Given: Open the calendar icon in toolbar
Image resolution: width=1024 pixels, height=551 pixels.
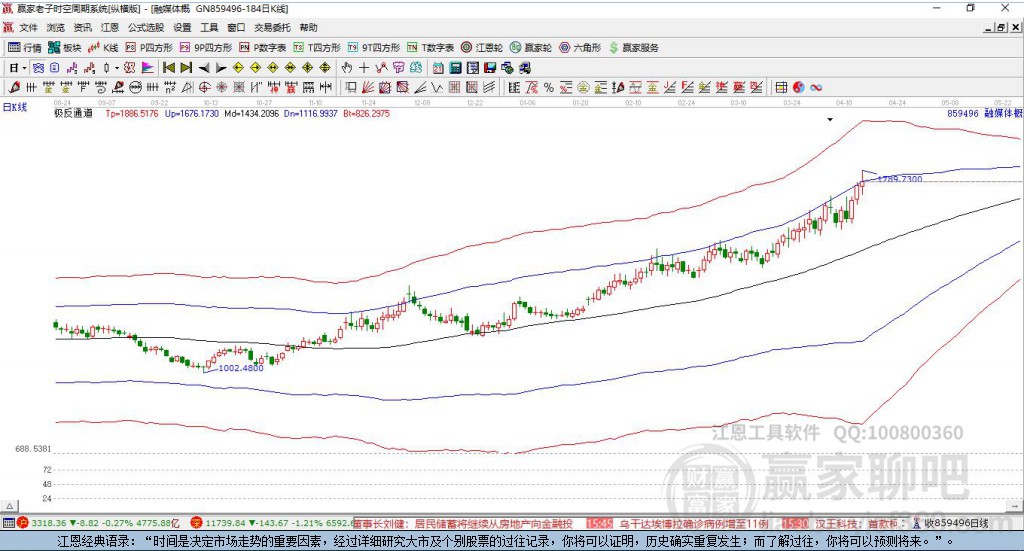Looking at the screenshot, I should click(x=438, y=68).
